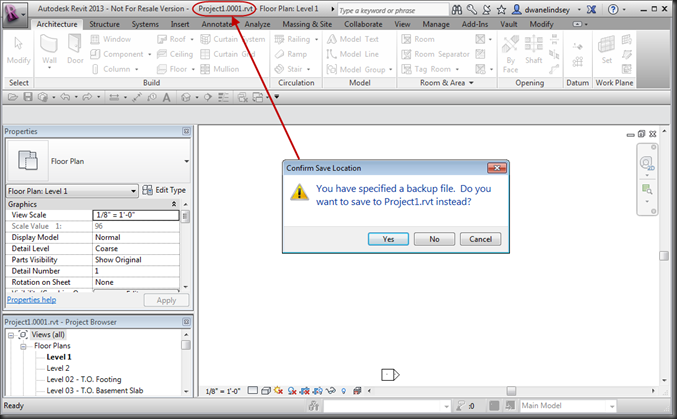Select the Shaft opening tool

pyautogui.click(x=534, y=50)
